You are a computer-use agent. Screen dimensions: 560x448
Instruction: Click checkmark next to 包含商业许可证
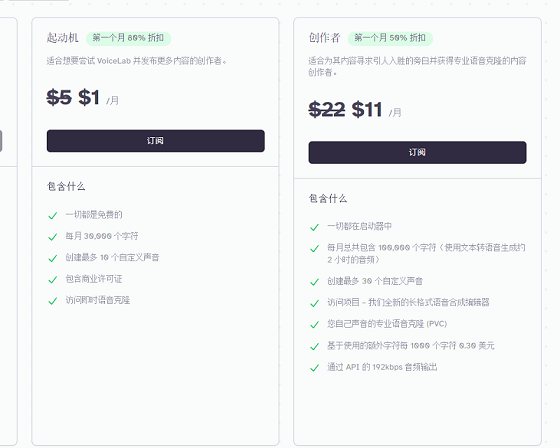click(x=52, y=279)
